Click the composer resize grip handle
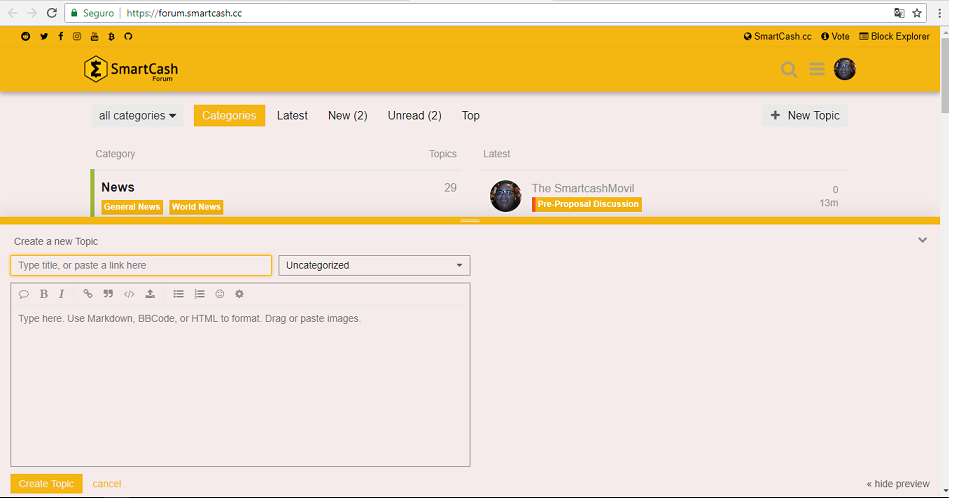The height and width of the screenshot is (501, 956). tap(470, 221)
